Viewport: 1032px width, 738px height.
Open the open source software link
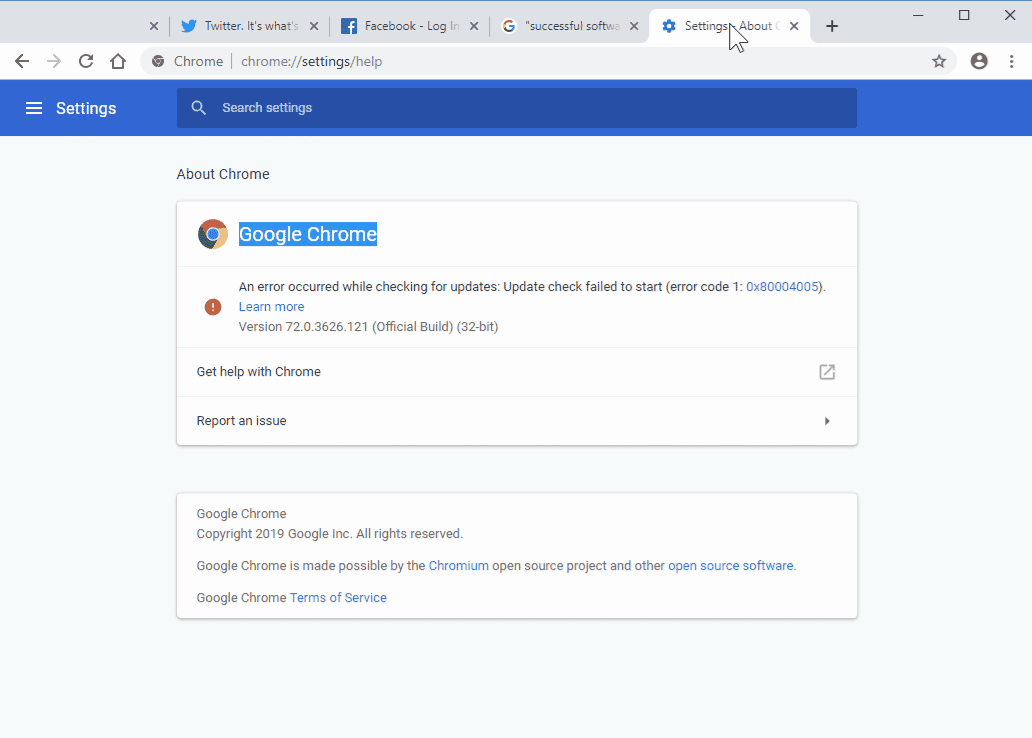[x=731, y=566]
